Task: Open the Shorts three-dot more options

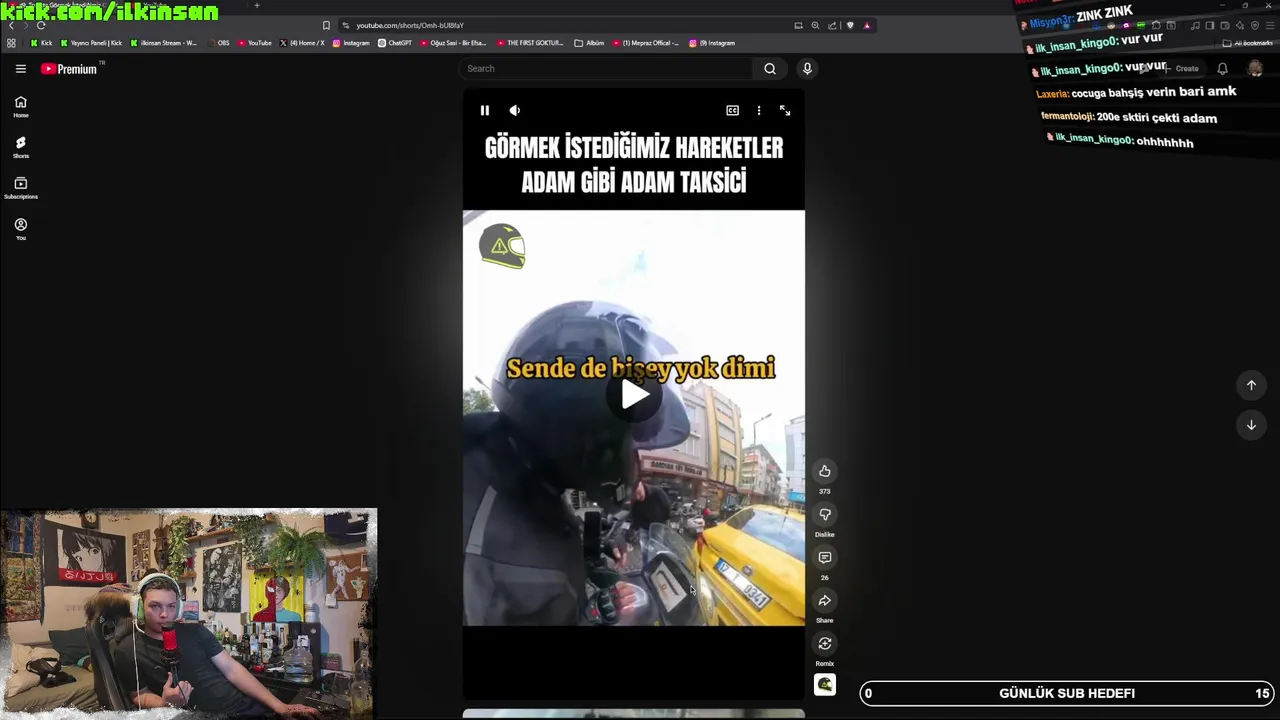Action: [x=759, y=110]
